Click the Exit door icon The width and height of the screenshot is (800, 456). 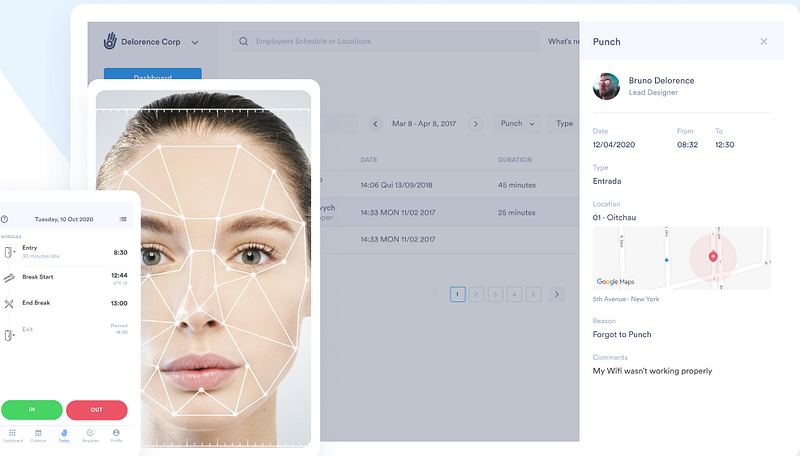coord(9,335)
